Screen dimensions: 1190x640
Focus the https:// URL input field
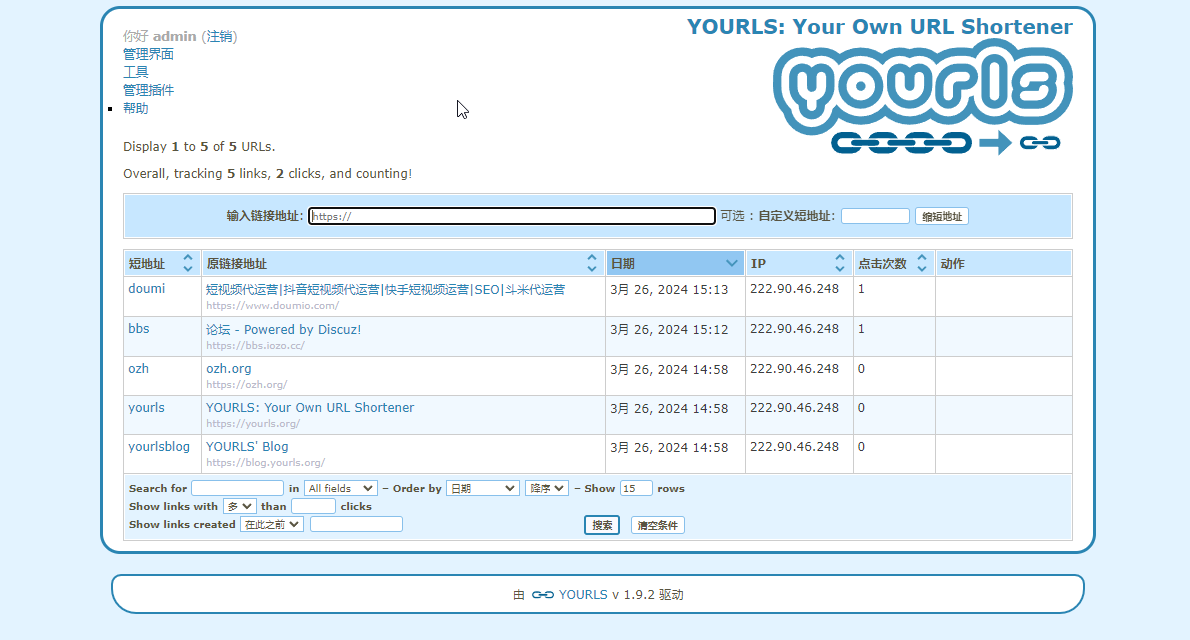pos(512,216)
